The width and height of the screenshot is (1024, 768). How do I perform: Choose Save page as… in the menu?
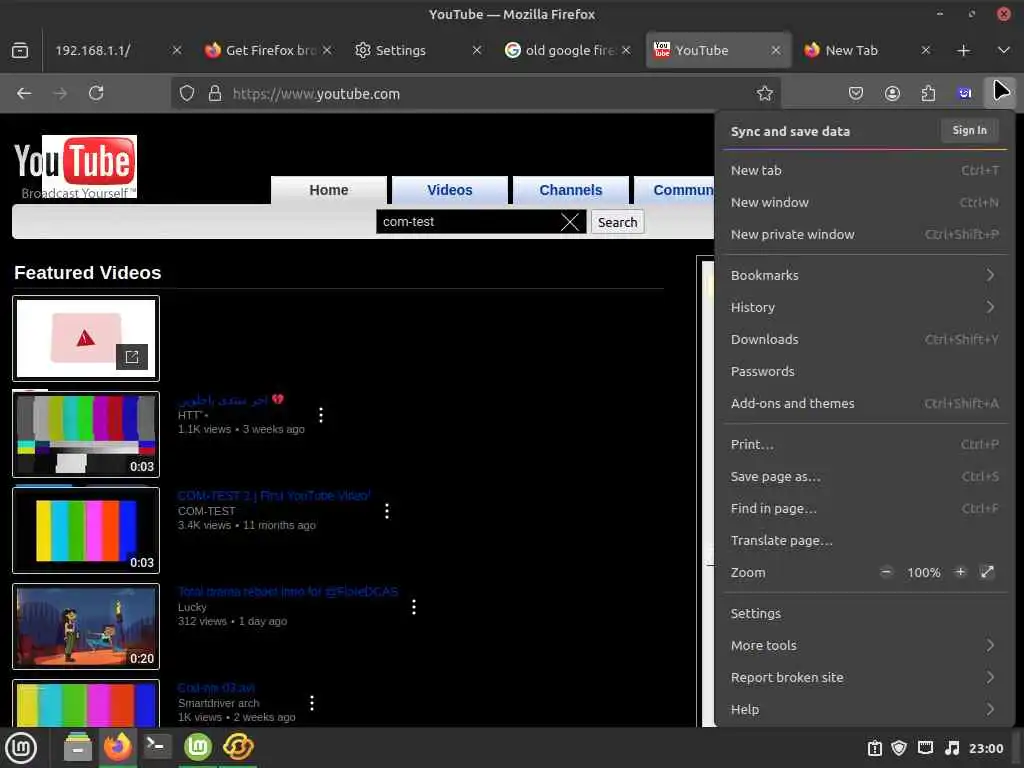click(x=865, y=476)
